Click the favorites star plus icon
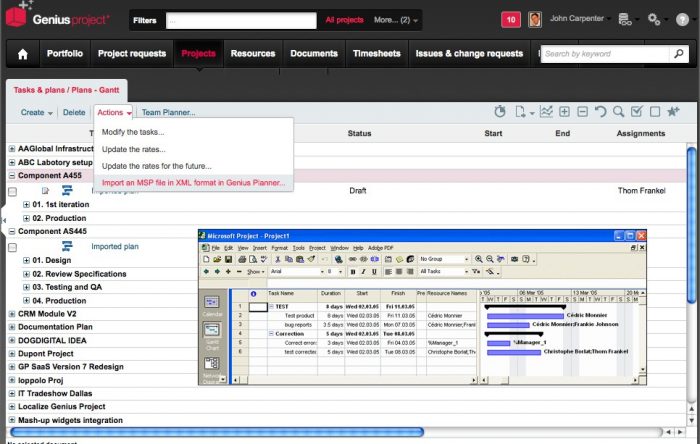The height and width of the screenshot is (444, 700). [x=673, y=112]
